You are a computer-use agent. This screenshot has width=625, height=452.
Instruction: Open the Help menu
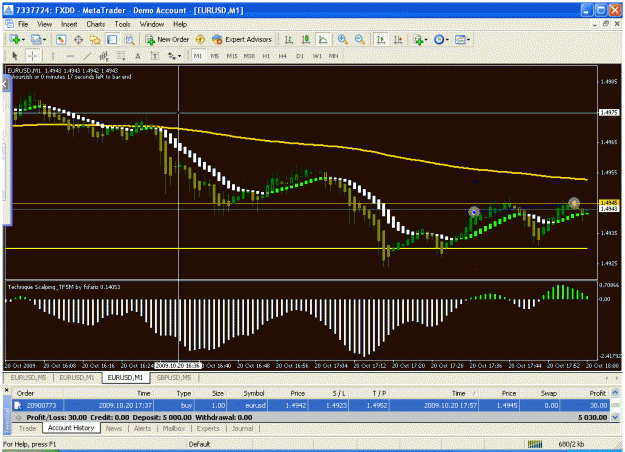[x=180, y=24]
